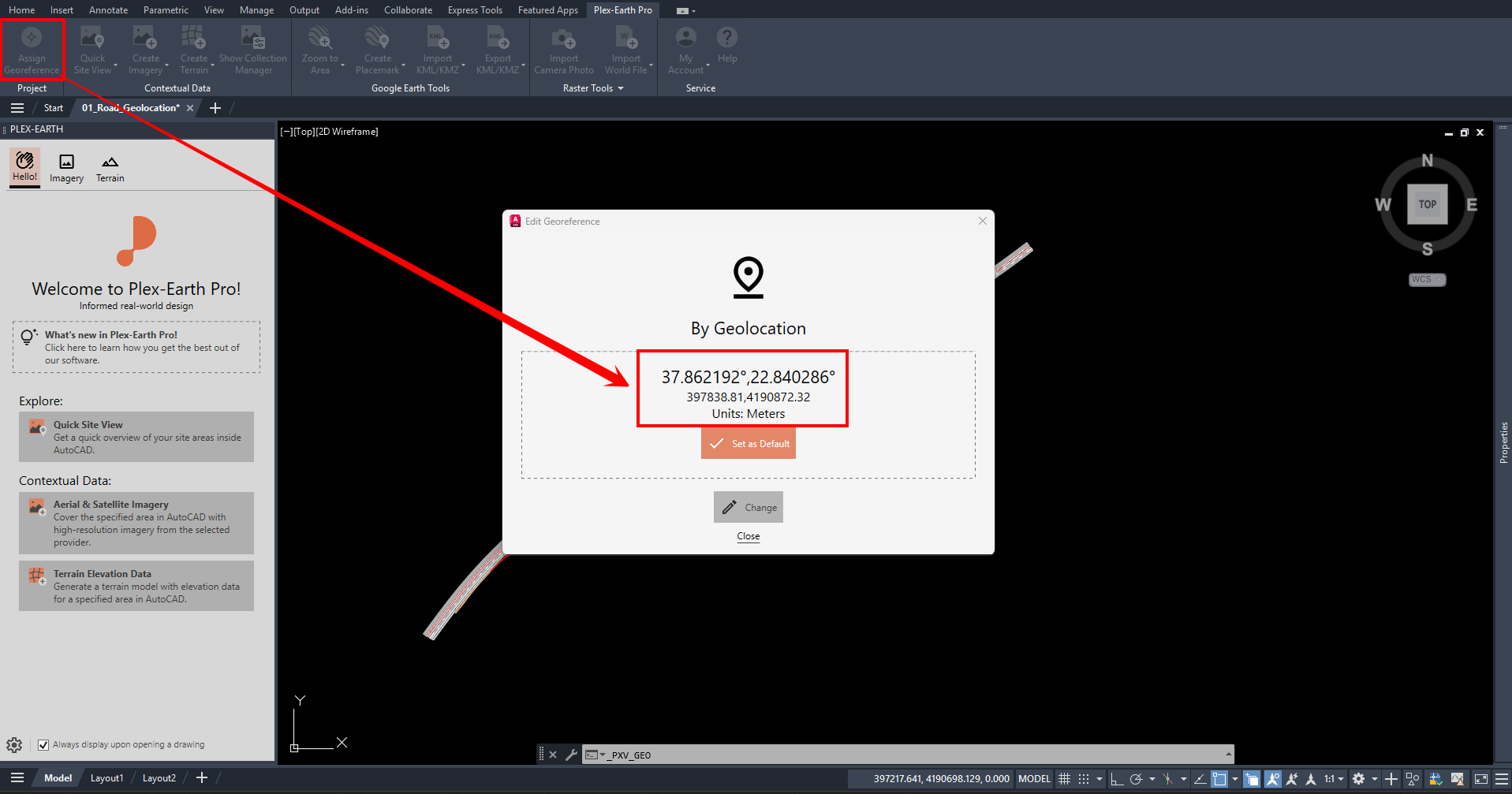Click Set as Default button
This screenshot has width=1512, height=794.
(748, 443)
